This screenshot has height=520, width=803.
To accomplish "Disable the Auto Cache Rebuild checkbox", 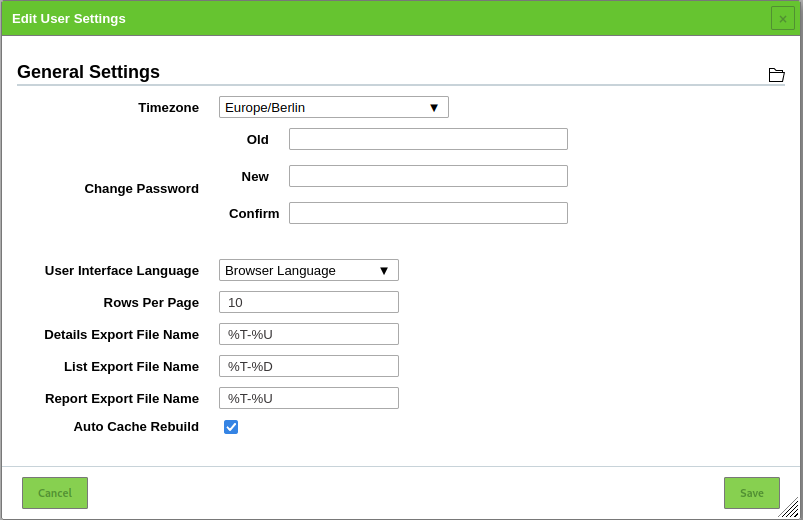I will pyautogui.click(x=231, y=427).
